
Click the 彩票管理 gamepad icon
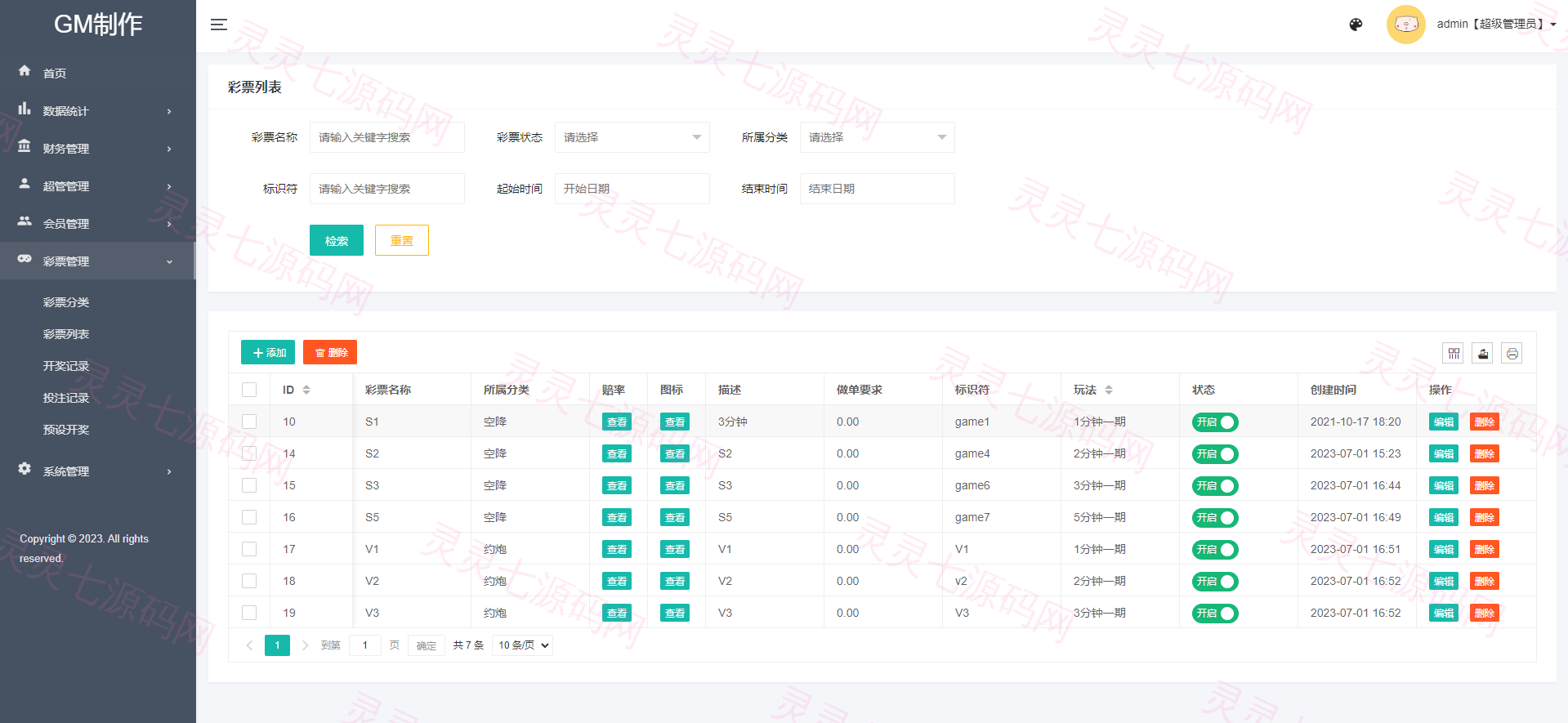(x=25, y=259)
